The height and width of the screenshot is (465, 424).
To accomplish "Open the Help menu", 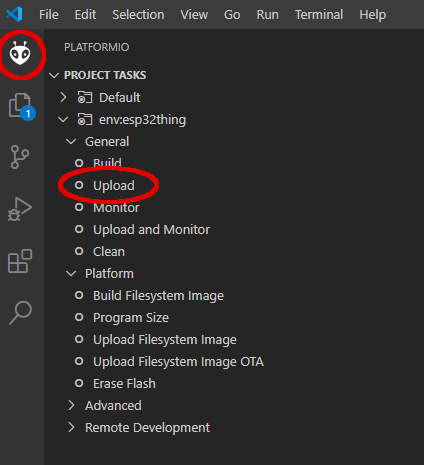I will [373, 15].
